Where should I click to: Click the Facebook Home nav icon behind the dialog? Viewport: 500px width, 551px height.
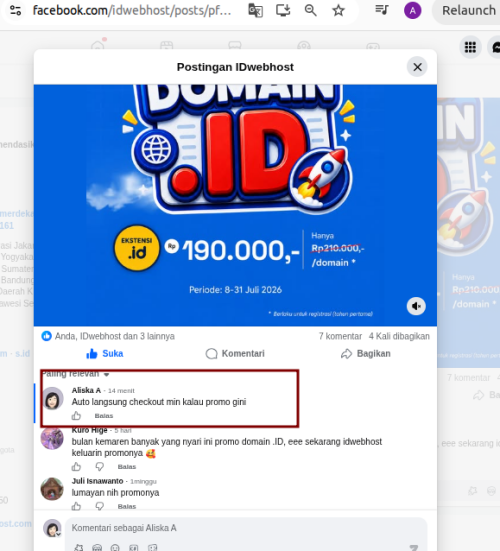[x=98, y=46]
